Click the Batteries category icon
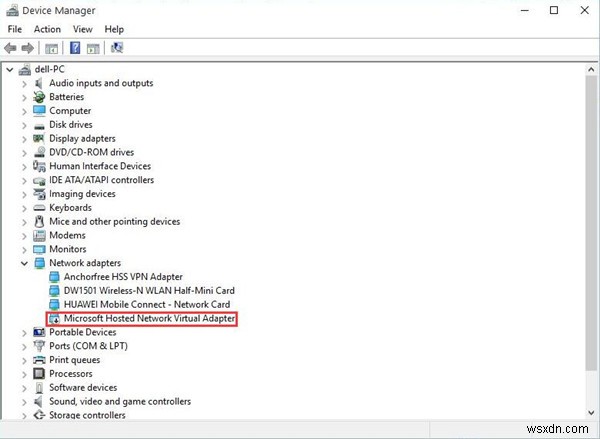Viewport: 600px width, 439px height. [39, 97]
